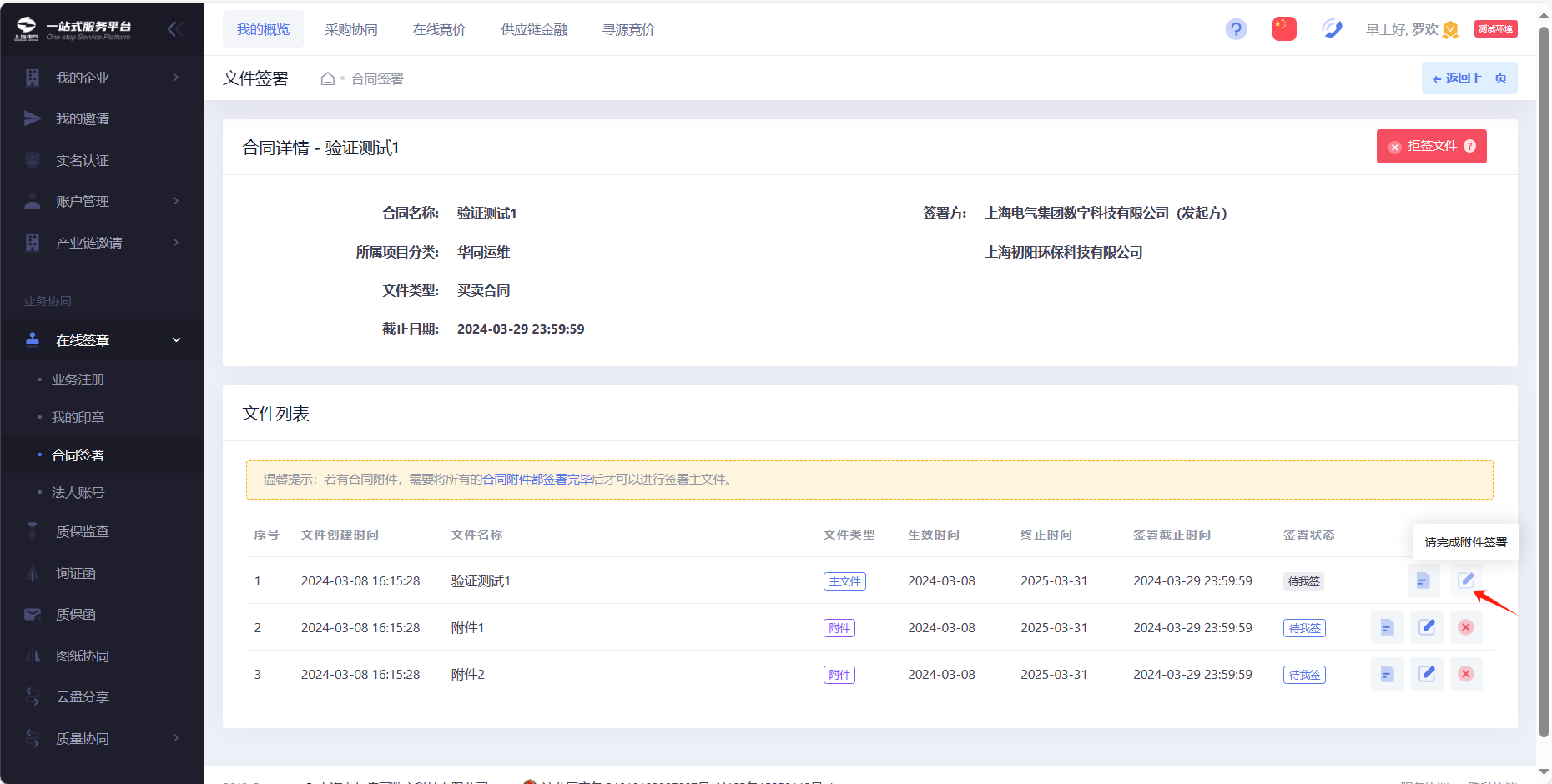This screenshot has height=784, width=1552.
Task: Open the help question mark icon
Action: (1236, 29)
